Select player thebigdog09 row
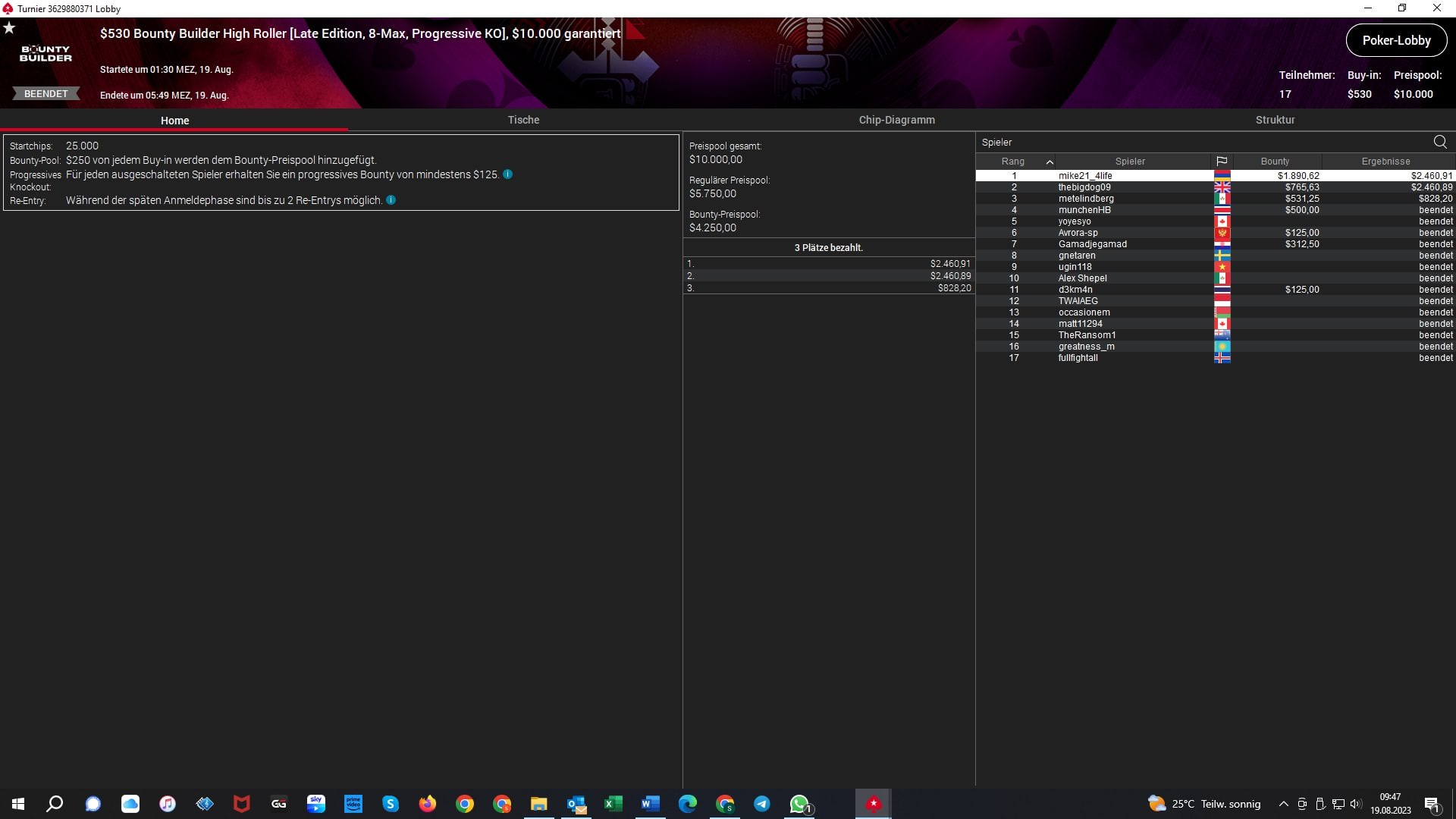This screenshot has width=1456, height=819. [x=1084, y=187]
